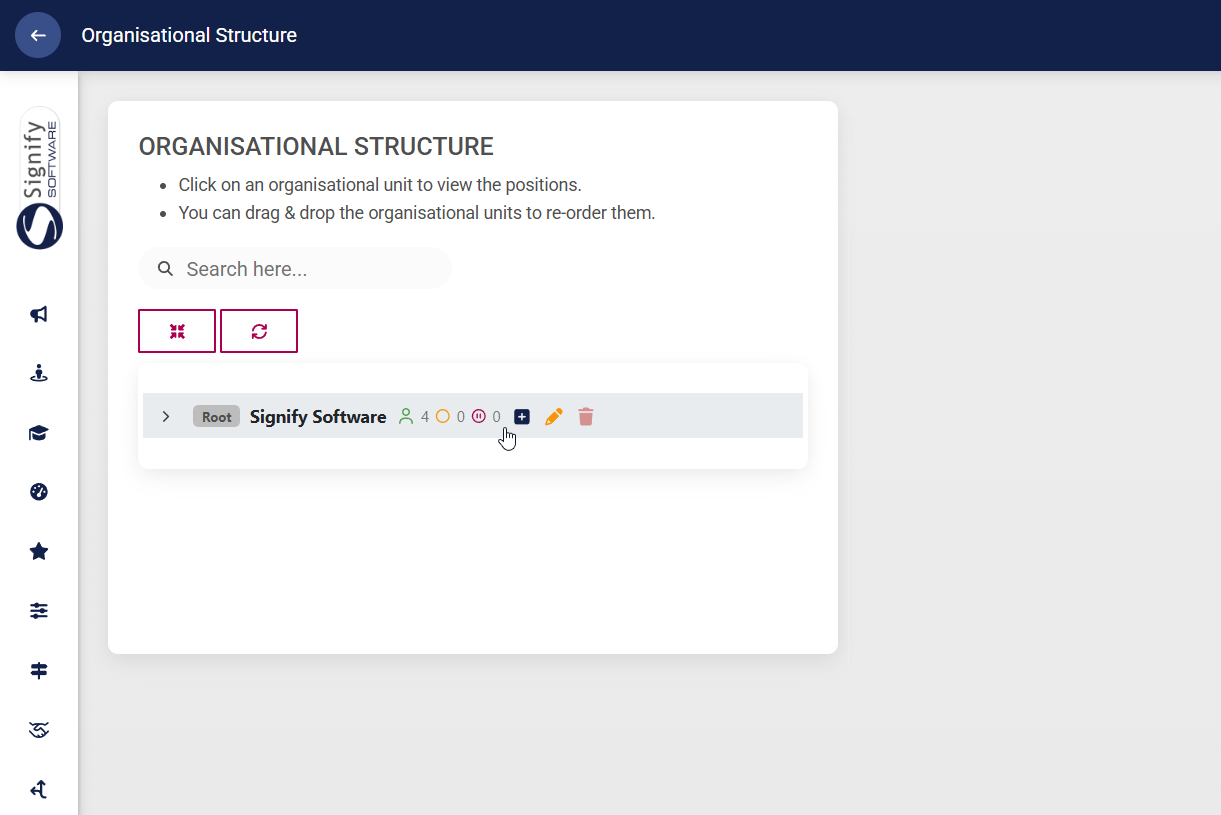Edit Signify Software using the pencil icon
The height and width of the screenshot is (815, 1221).
pyautogui.click(x=553, y=416)
